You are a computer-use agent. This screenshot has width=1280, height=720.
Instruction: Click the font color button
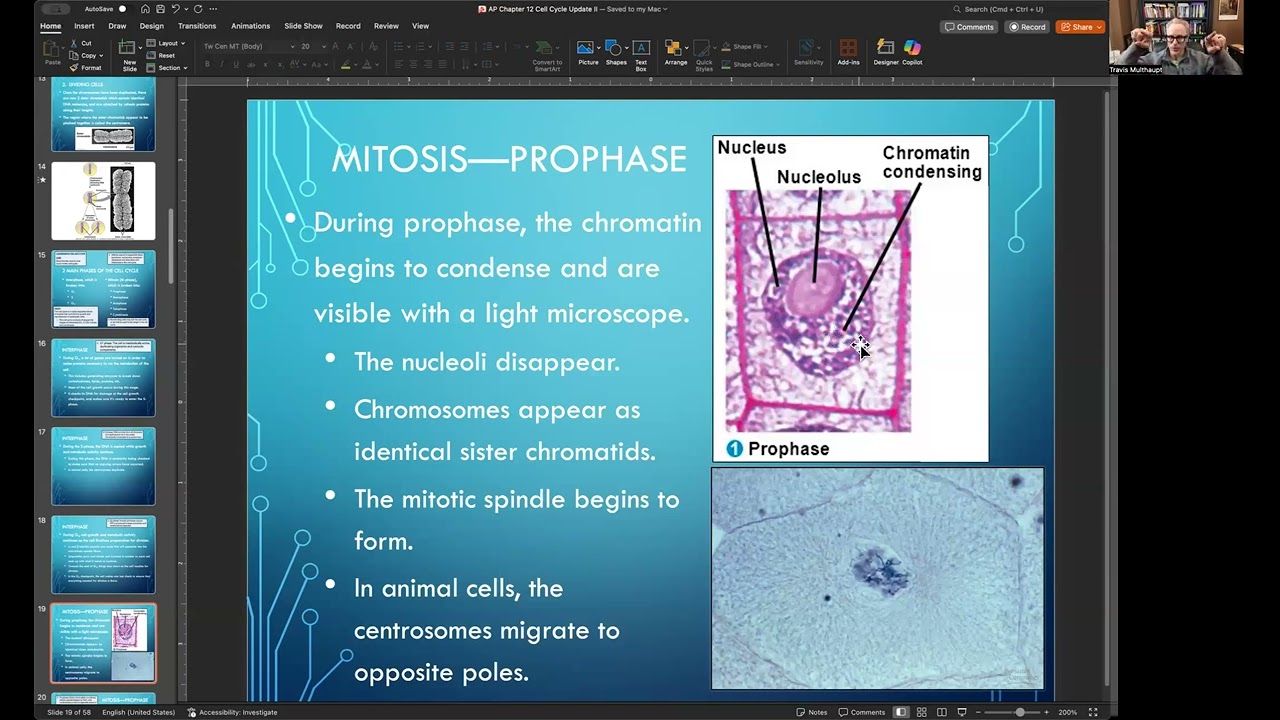[x=367, y=64]
